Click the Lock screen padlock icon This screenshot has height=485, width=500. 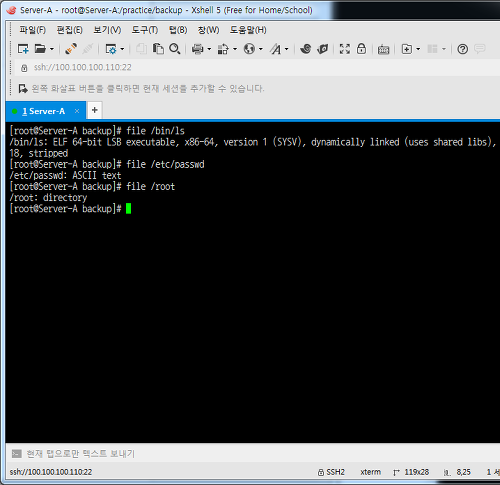click(x=361, y=49)
